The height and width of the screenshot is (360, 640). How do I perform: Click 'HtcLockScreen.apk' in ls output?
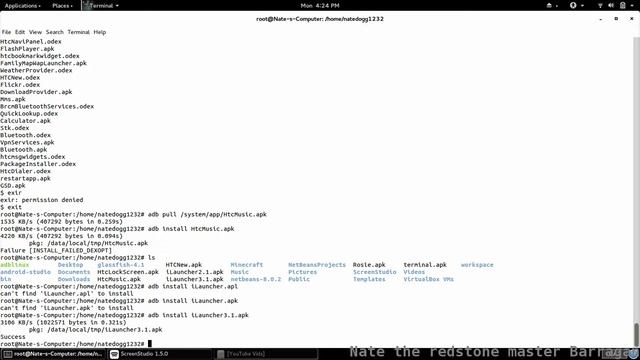(x=128, y=272)
